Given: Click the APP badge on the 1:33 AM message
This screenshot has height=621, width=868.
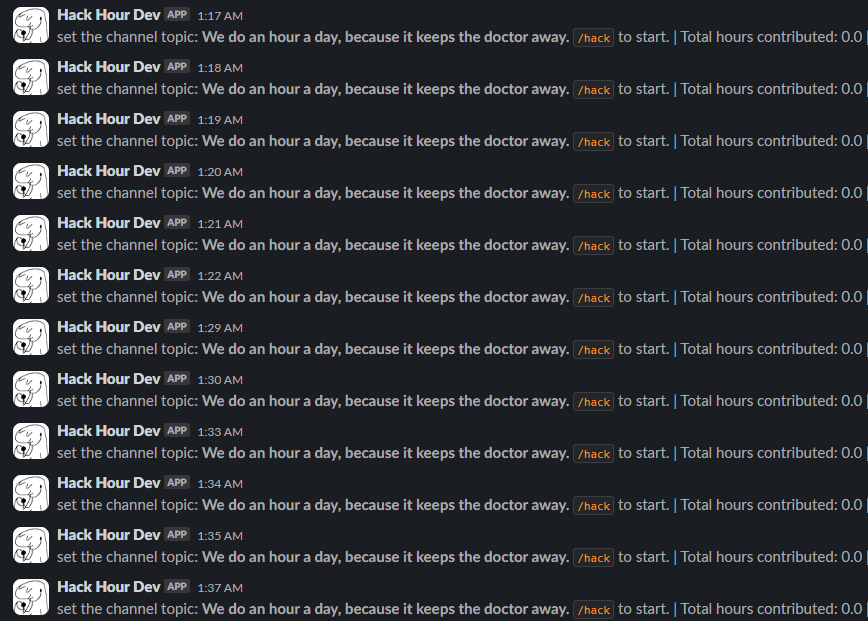Looking at the screenshot, I should (177, 431).
